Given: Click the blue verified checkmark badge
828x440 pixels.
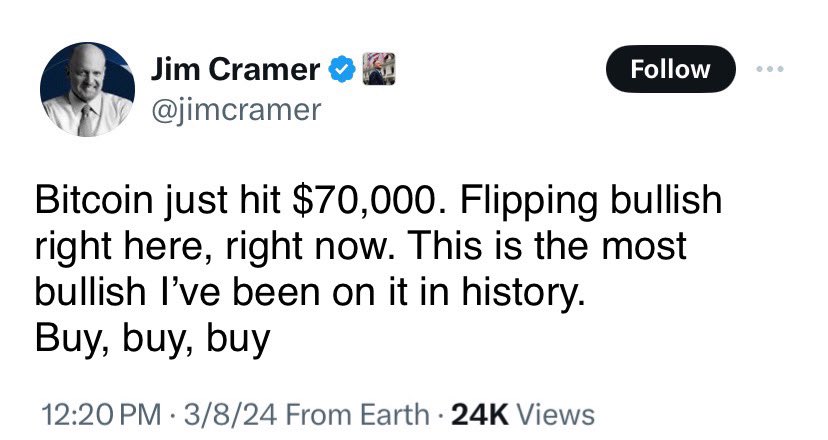Looking at the screenshot, I should (343, 70).
